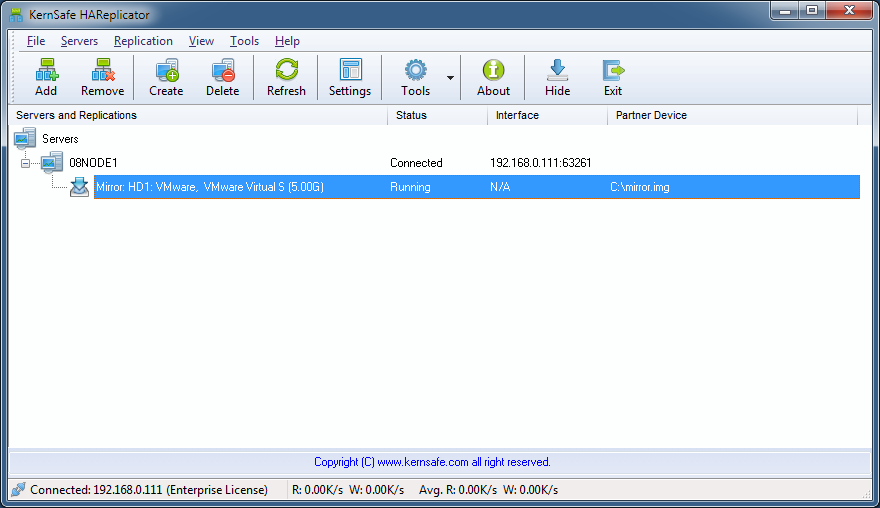Expand the Tools dropdown arrow

point(450,77)
